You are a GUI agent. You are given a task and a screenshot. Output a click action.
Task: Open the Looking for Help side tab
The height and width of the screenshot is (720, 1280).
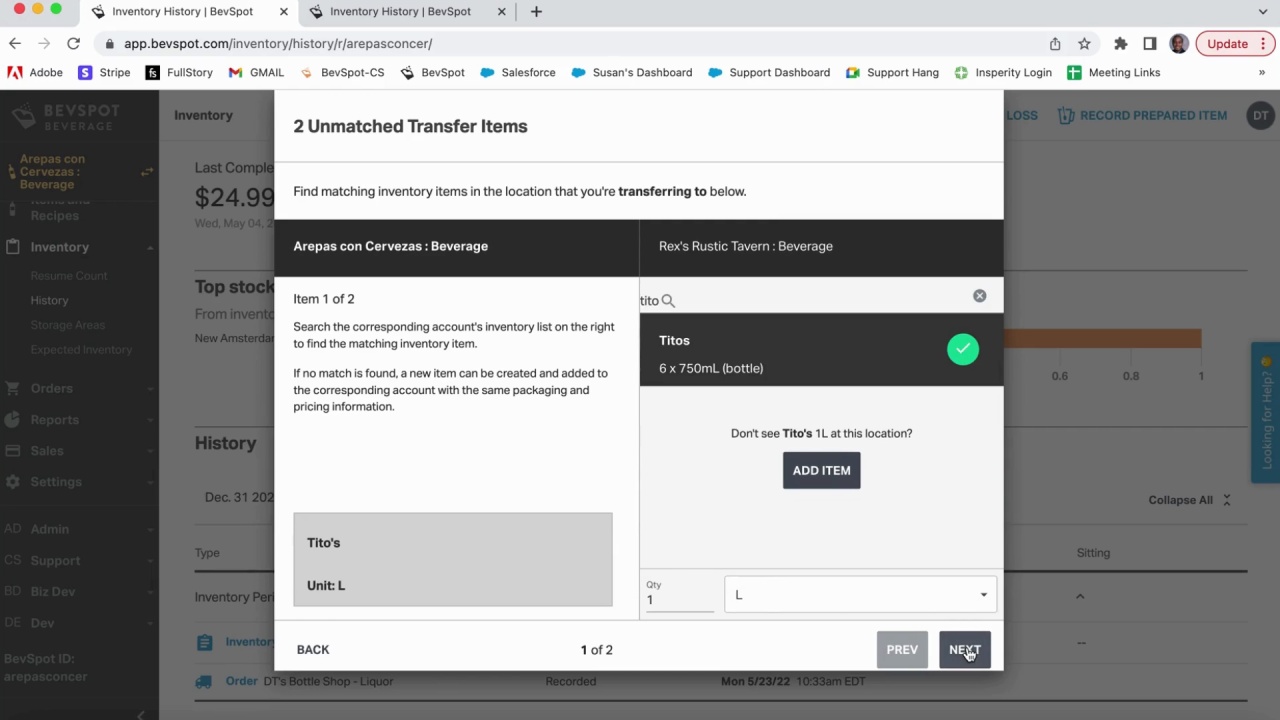point(1266,413)
